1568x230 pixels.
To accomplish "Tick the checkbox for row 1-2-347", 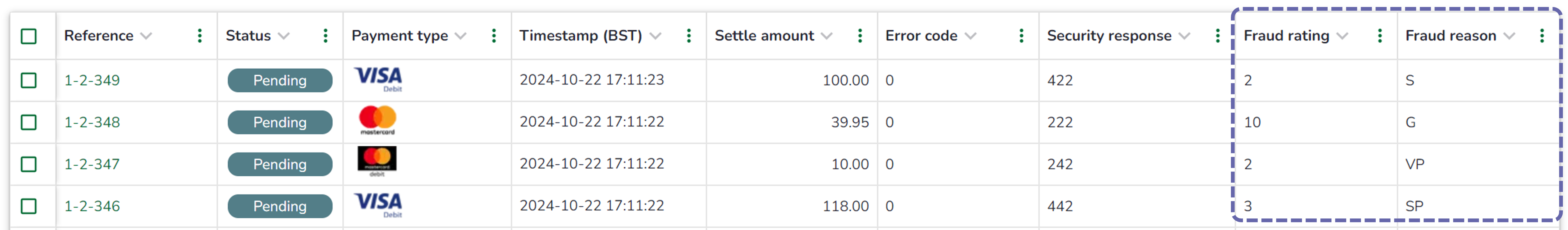I will click(29, 164).
